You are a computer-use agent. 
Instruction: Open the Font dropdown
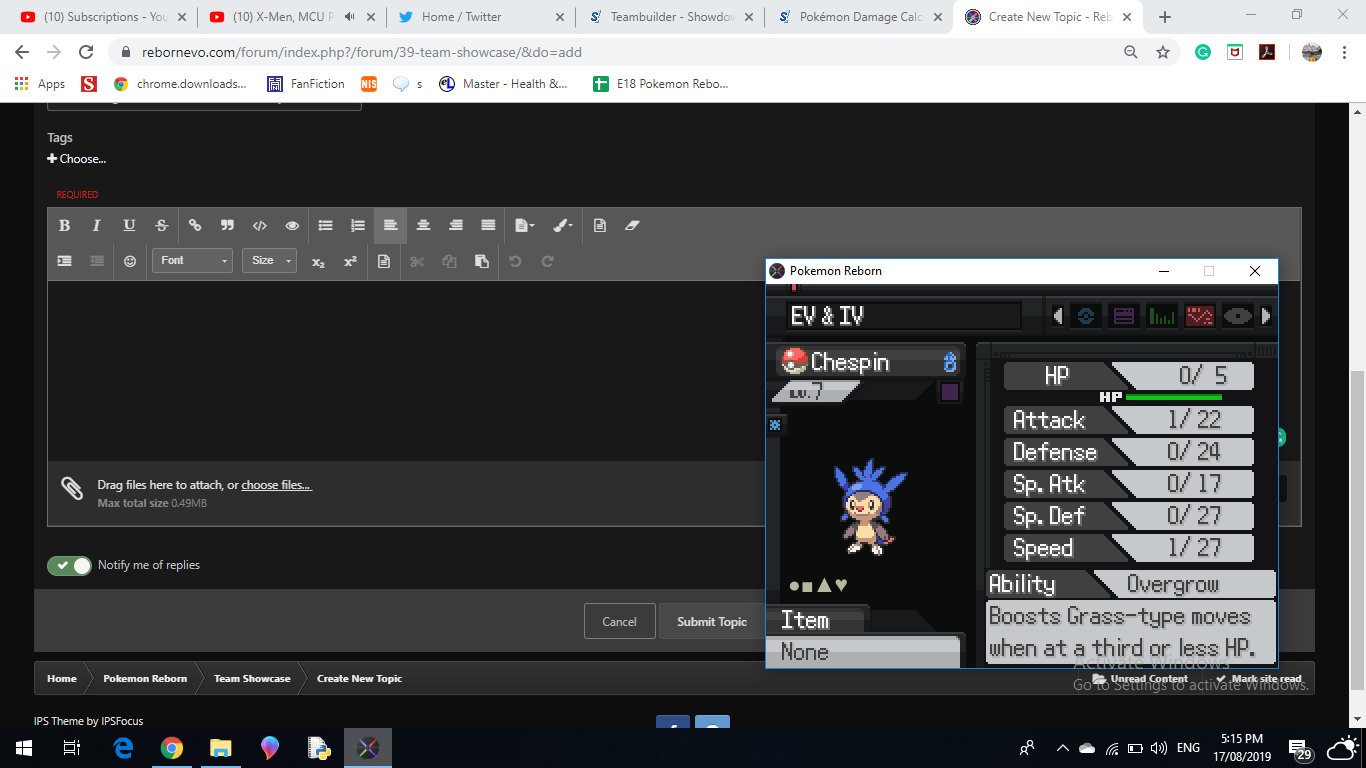click(x=192, y=260)
